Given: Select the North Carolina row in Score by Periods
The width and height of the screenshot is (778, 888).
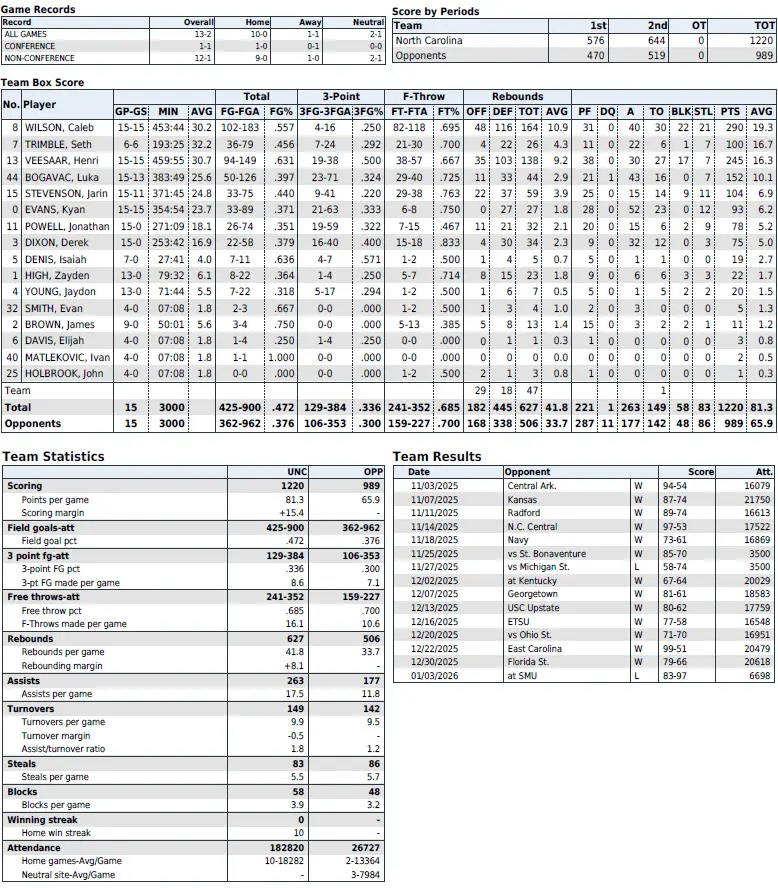Looking at the screenshot, I should pos(429,41).
